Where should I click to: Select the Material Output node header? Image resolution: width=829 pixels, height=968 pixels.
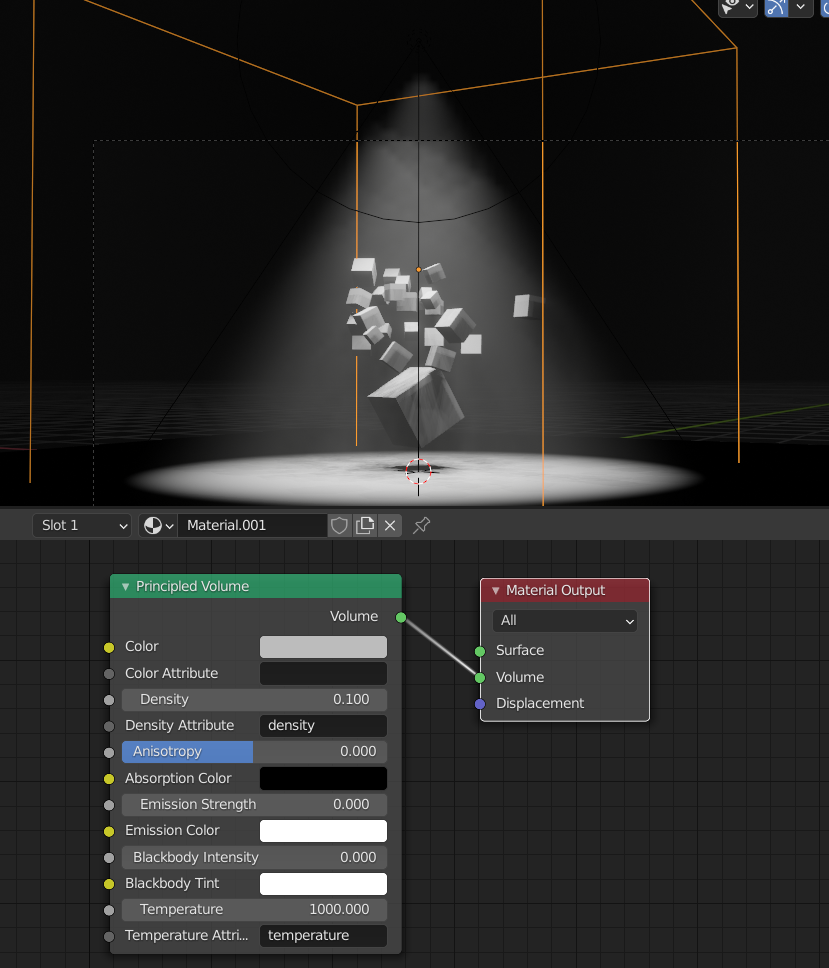[x=565, y=590]
